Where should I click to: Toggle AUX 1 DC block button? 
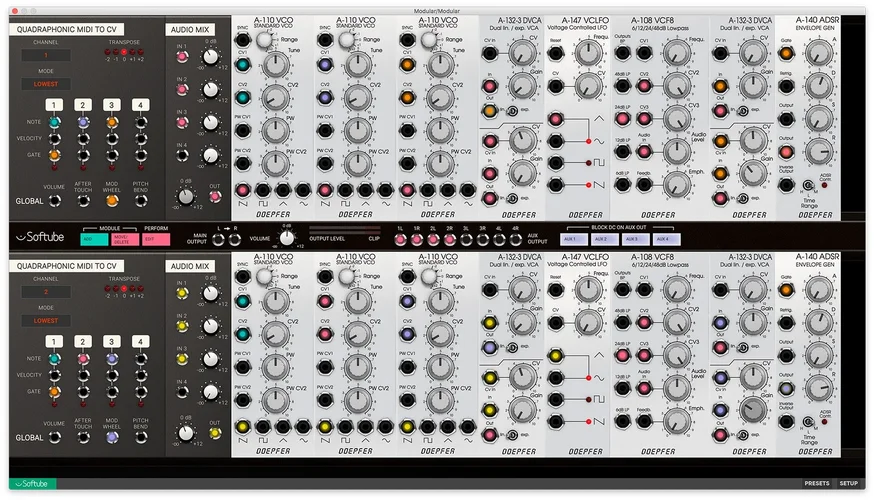[572, 239]
